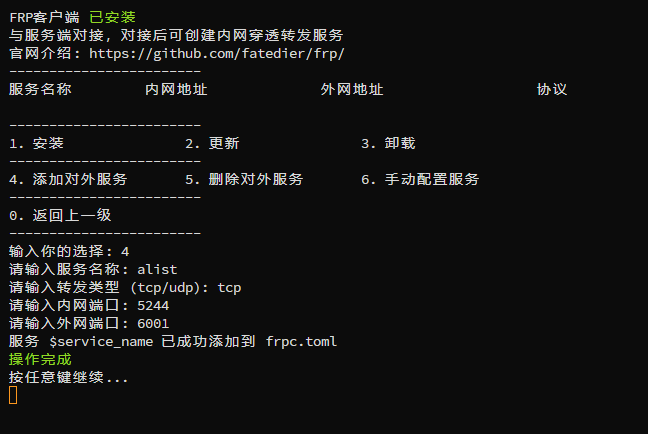Choose menu option 3. 卸载

[x=388, y=143]
